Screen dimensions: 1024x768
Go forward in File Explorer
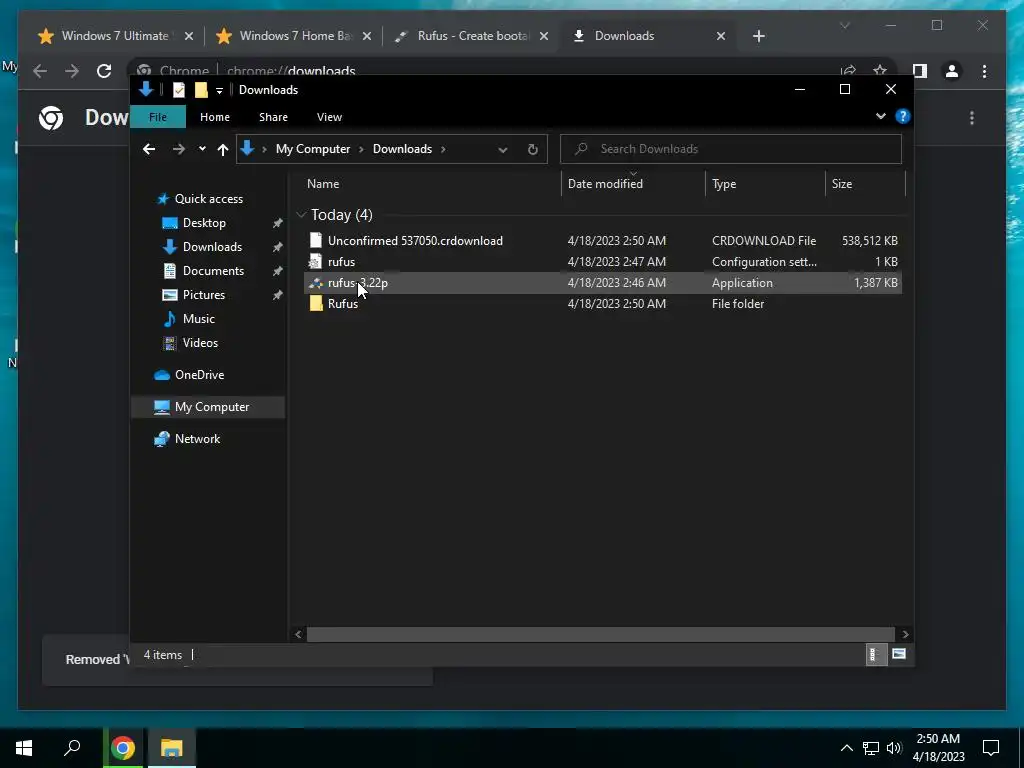[178, 149]
